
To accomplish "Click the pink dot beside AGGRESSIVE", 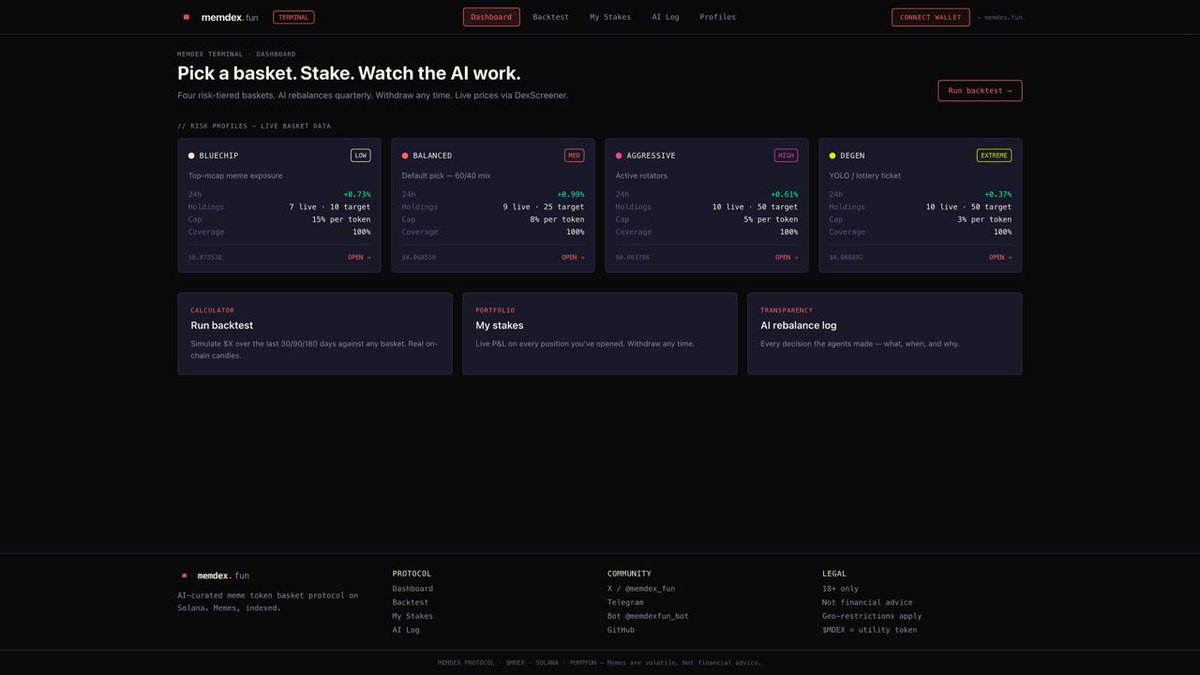I will pos(619,156).
